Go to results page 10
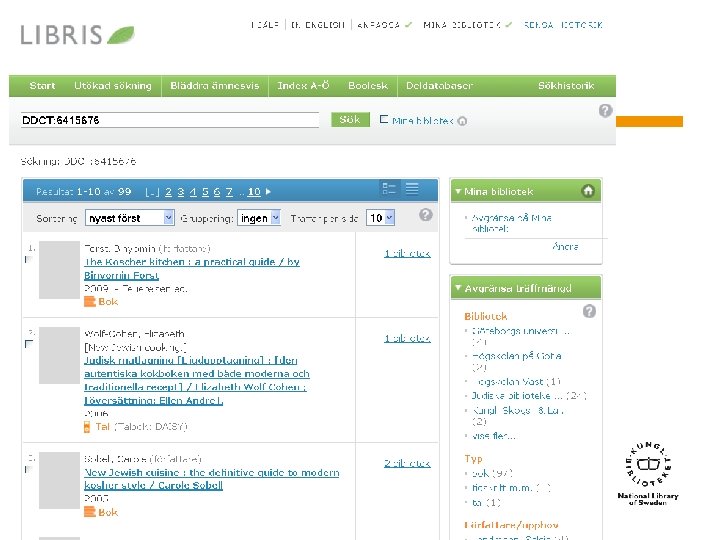The height and width of the screenshot is (540, 720). point(254,192)
